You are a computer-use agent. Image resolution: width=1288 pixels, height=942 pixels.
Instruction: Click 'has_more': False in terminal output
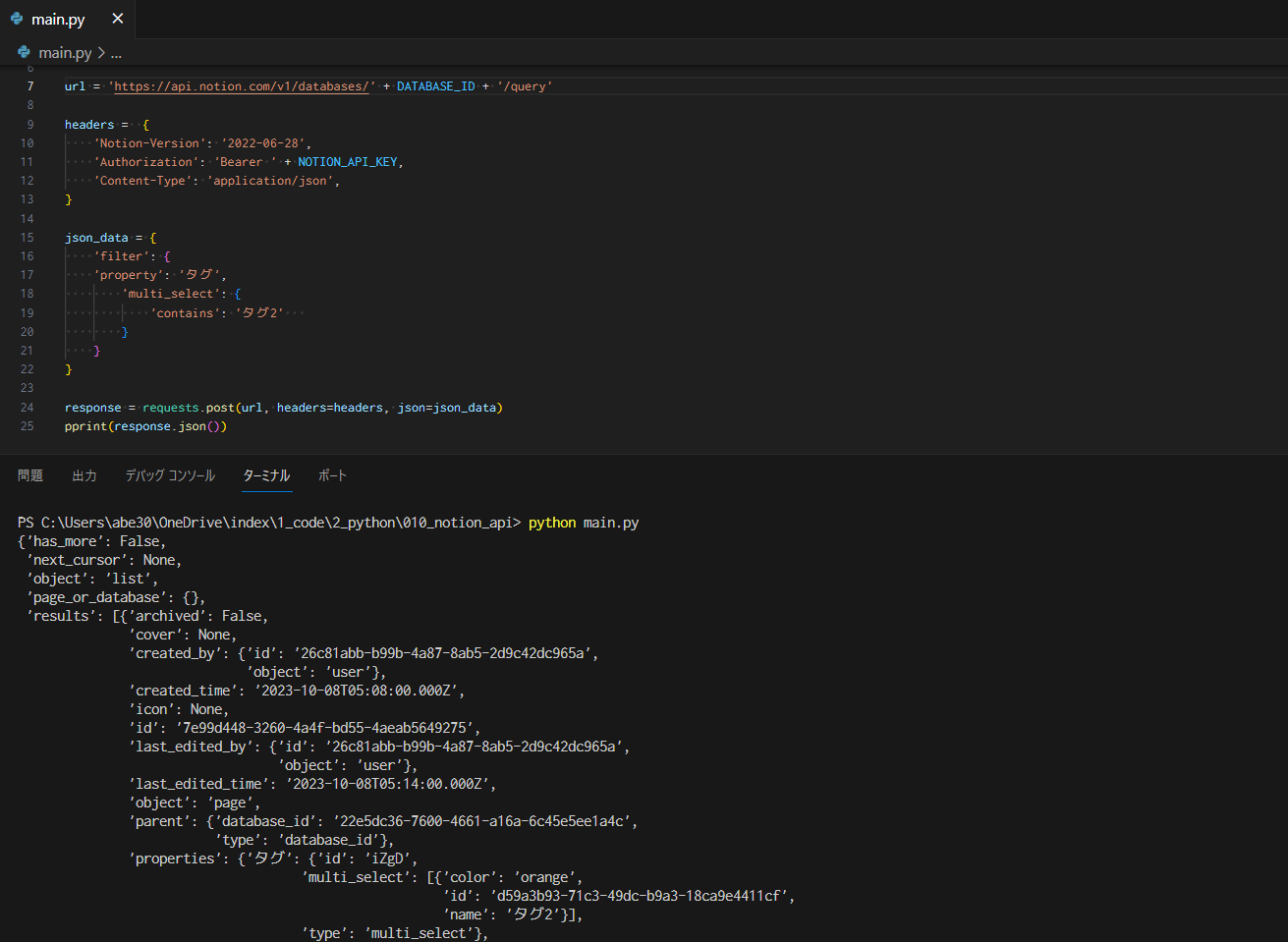pos(94,541)
